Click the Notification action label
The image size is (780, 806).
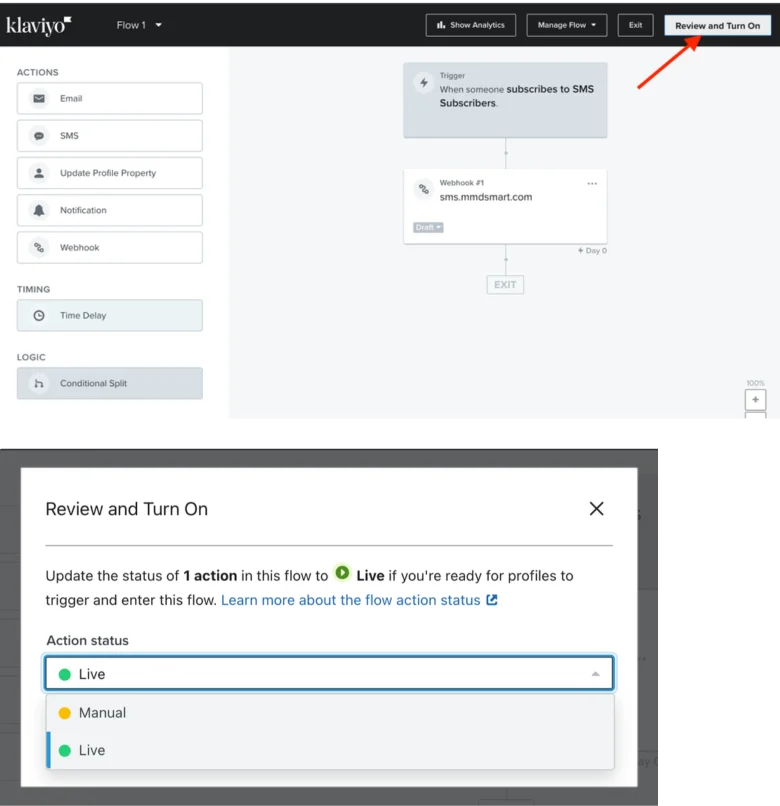click(83, 210)
